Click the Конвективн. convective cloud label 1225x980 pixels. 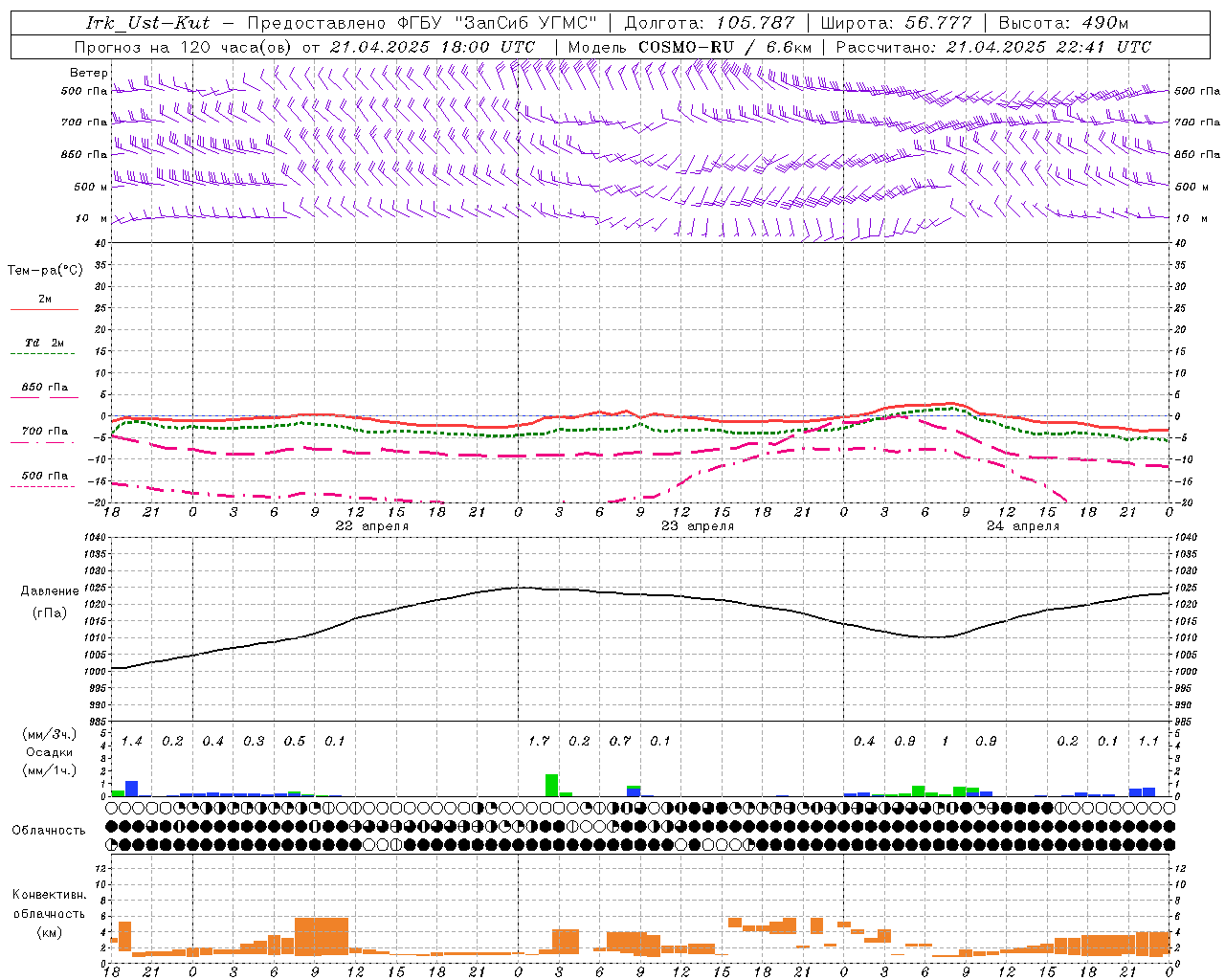coord(49,895)
